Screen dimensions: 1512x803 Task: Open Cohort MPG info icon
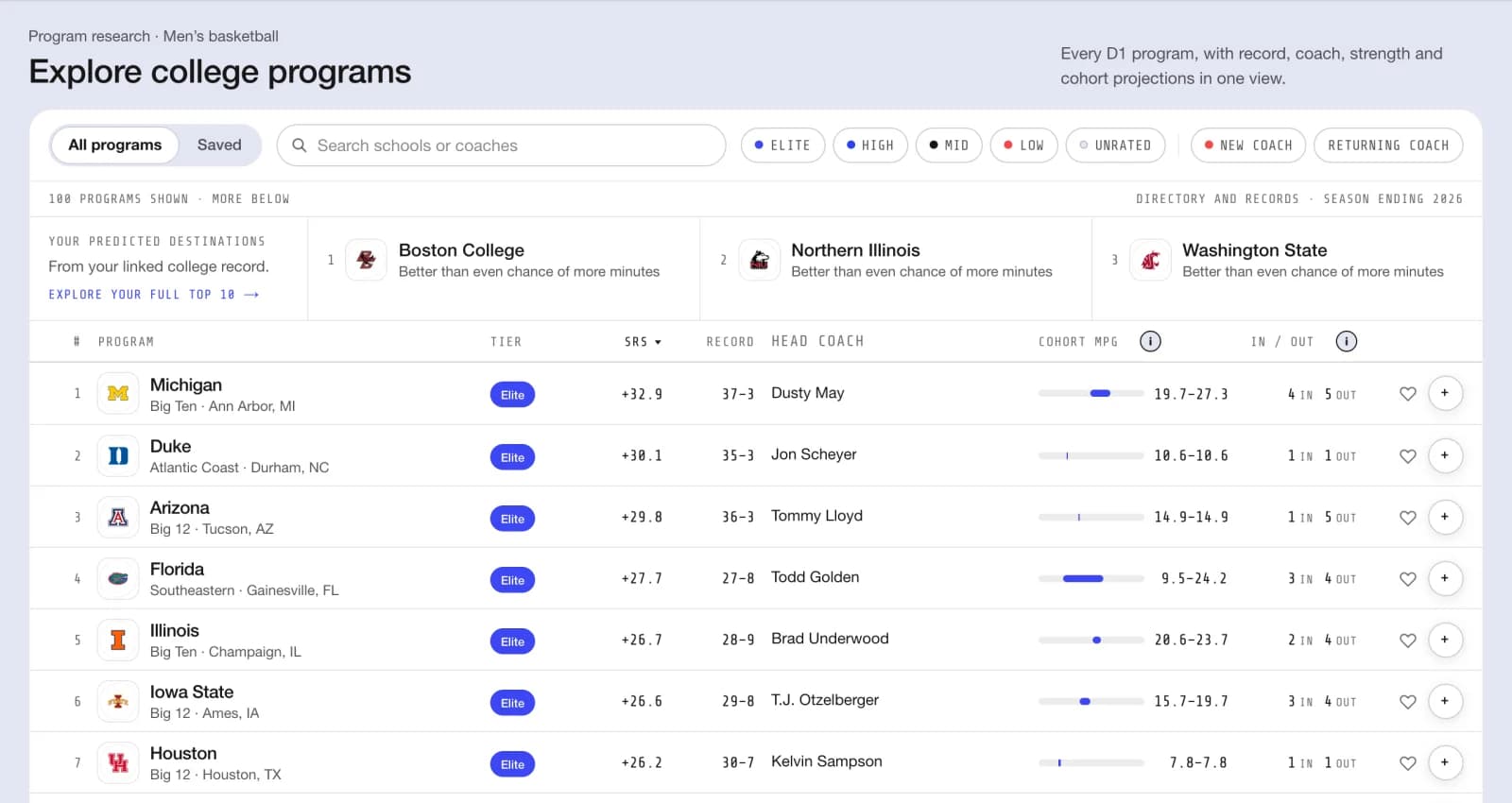pyautogui.click(x=1150, y=341)
